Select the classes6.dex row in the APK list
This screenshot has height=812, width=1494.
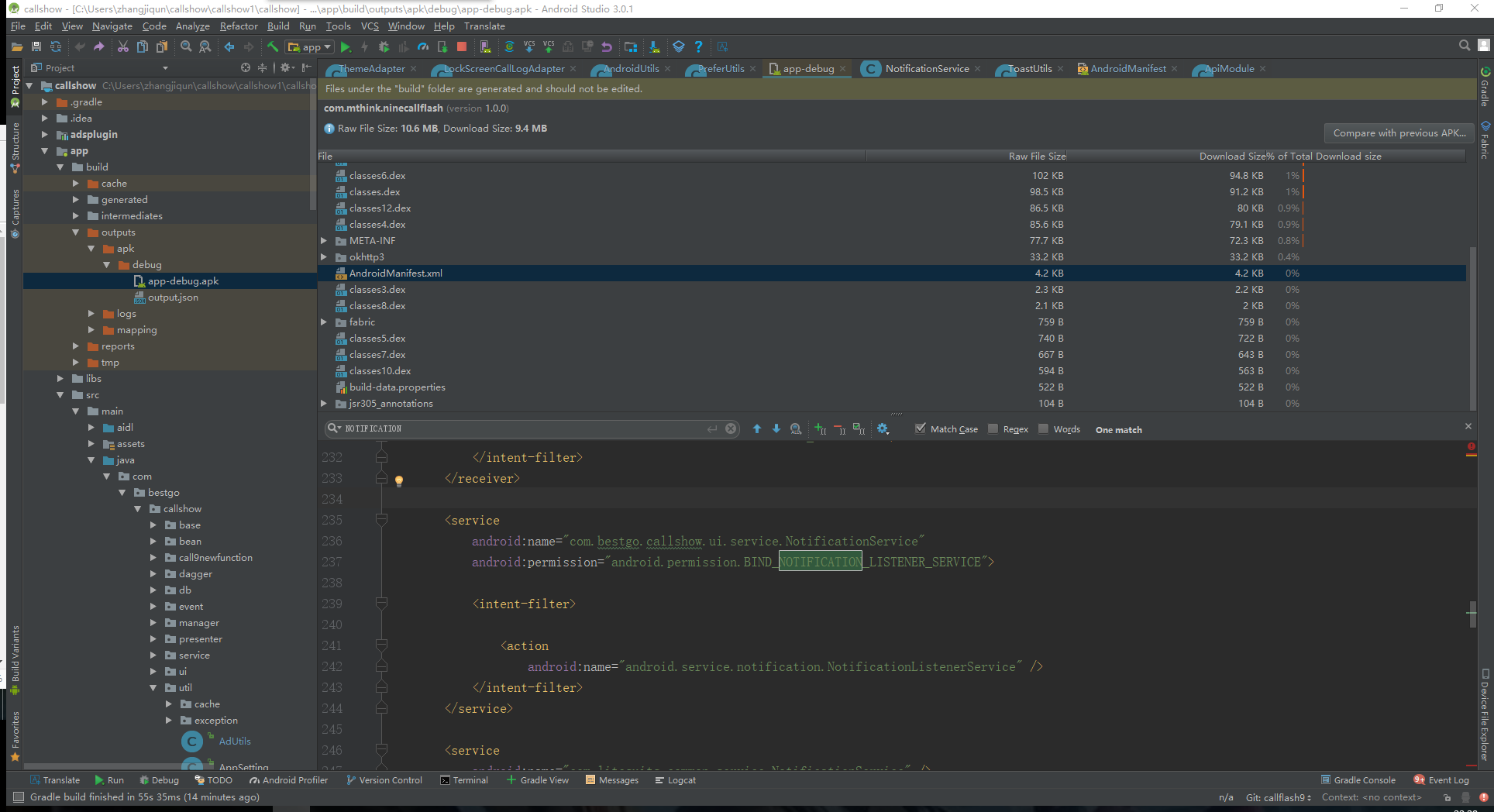377,176
